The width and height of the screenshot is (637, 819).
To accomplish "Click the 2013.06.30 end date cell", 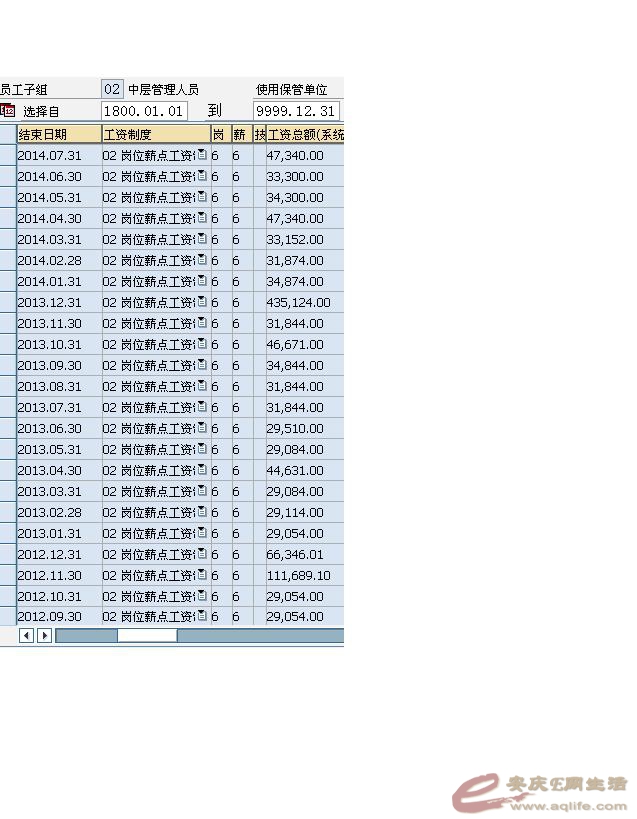I will (59, 428).
